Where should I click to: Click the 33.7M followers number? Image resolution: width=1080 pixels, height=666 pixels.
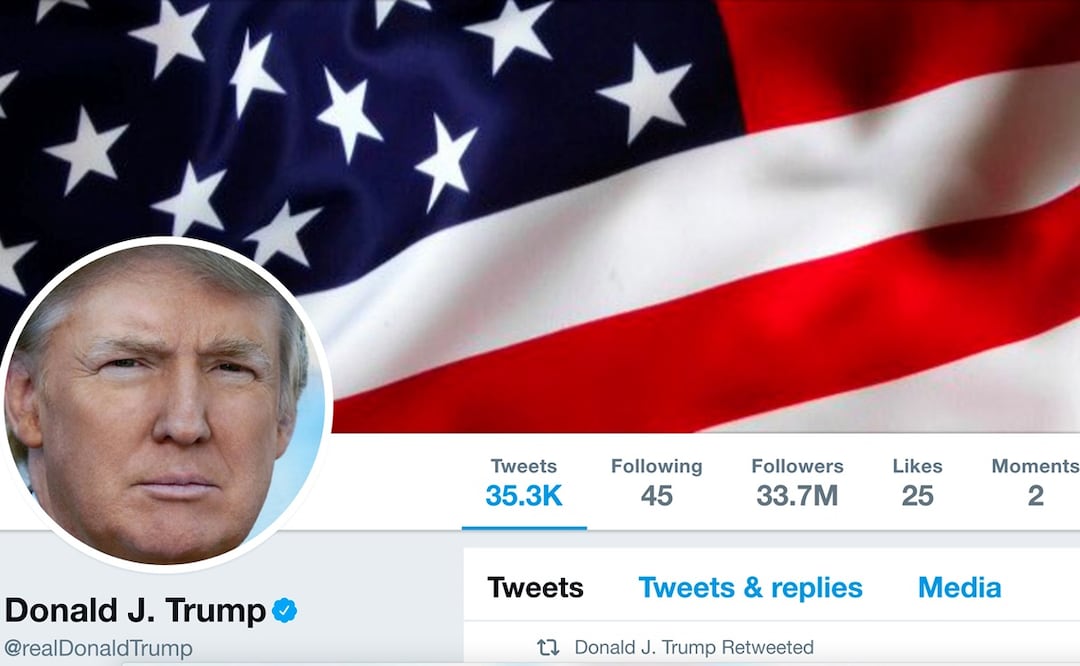pos(797,496)
